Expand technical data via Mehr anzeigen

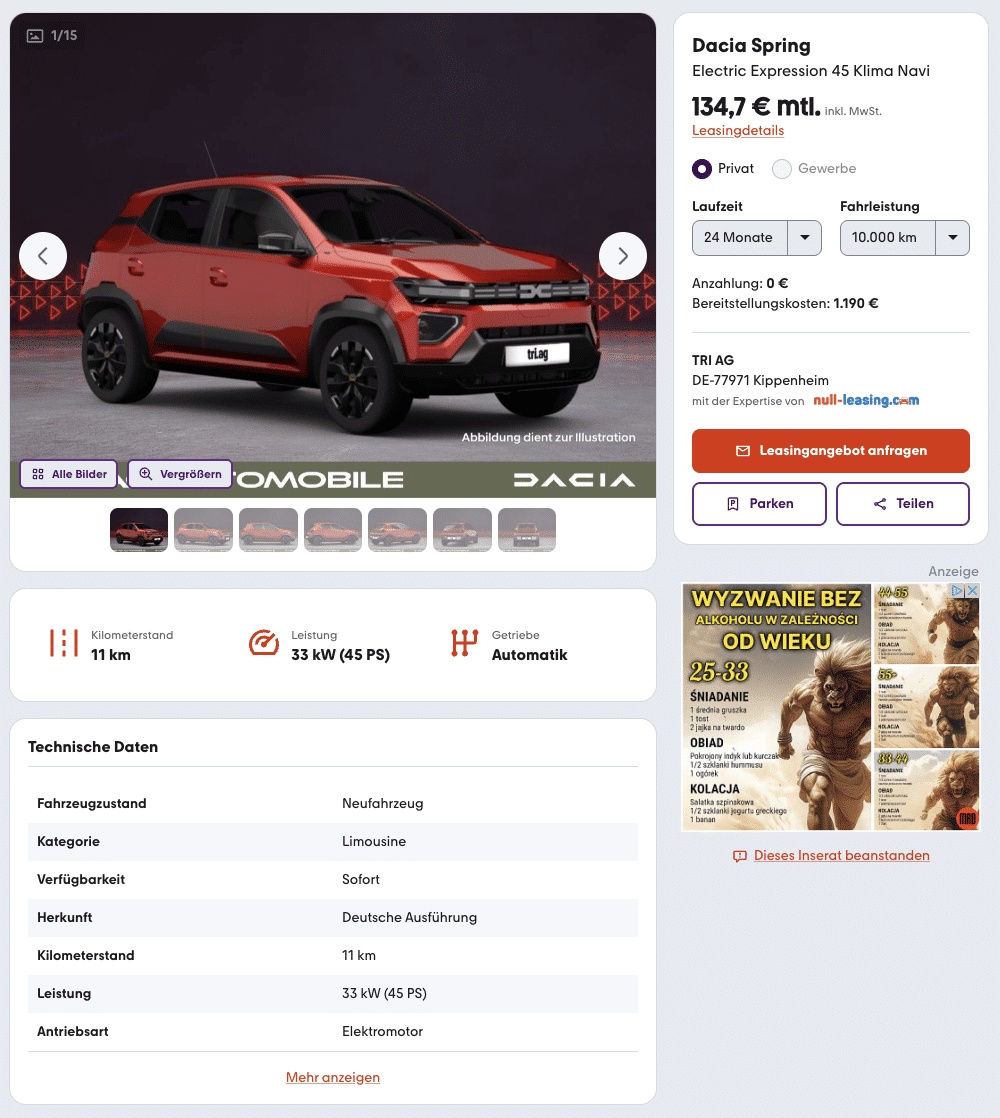click(333, 1077)
